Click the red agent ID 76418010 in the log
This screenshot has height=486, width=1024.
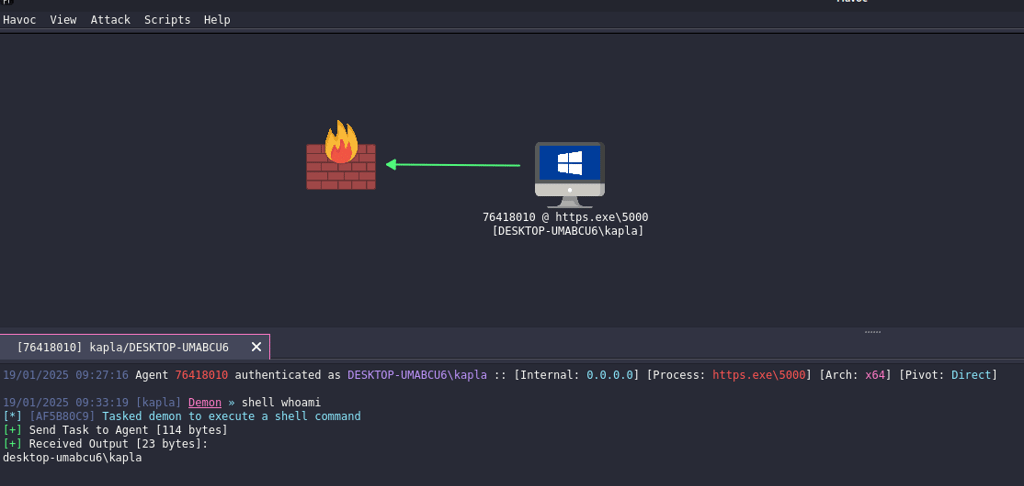(x=202, y=375)
